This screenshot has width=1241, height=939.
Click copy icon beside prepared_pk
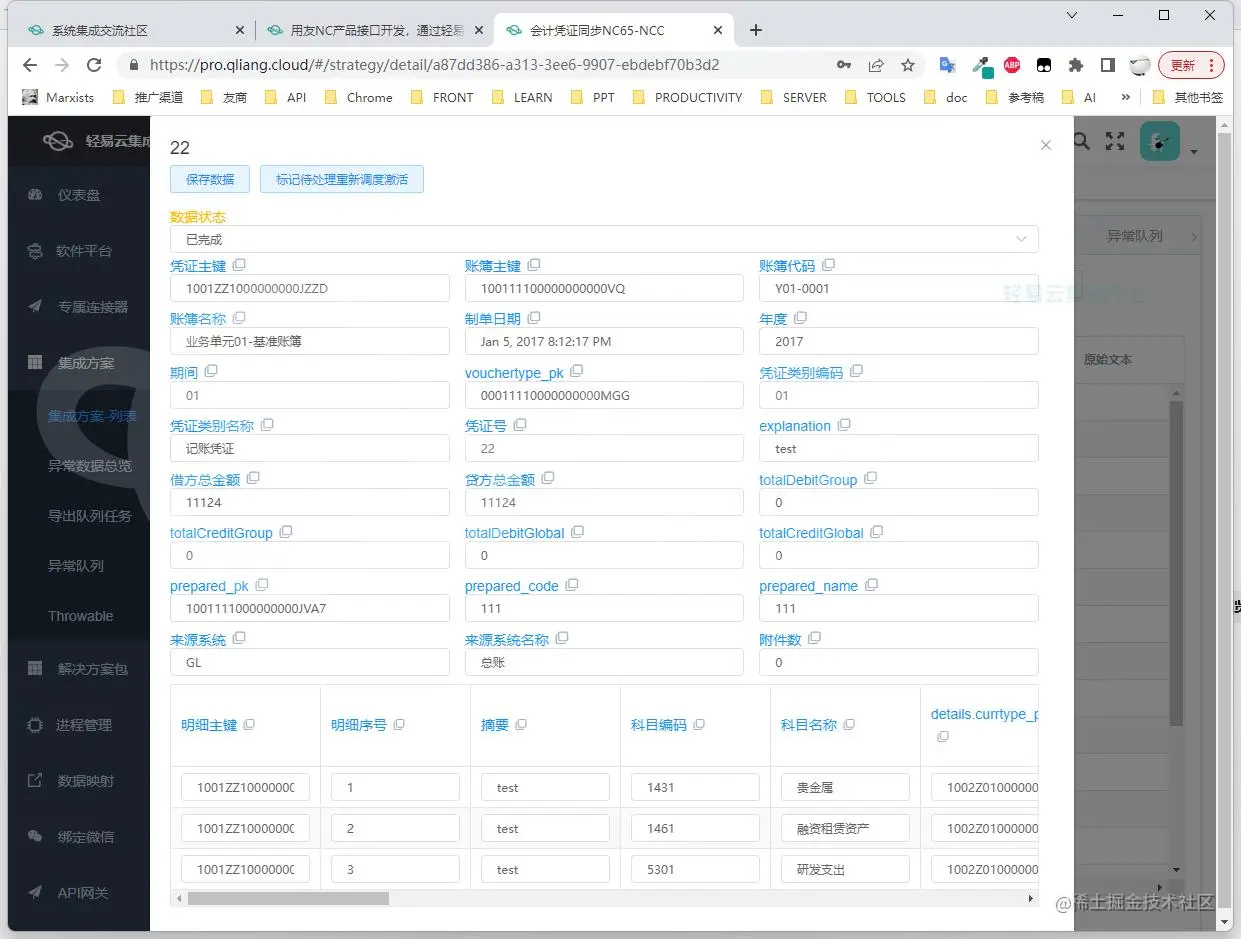(x=262, y=585)
